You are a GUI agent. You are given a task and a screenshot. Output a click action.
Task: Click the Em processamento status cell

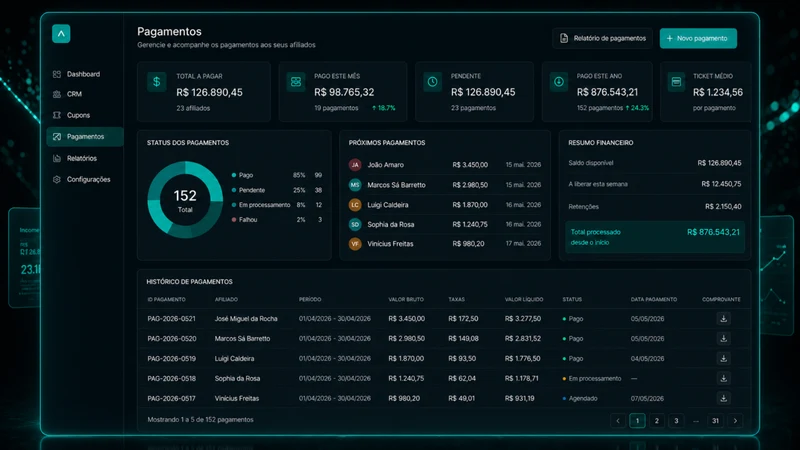pos(592,379)
